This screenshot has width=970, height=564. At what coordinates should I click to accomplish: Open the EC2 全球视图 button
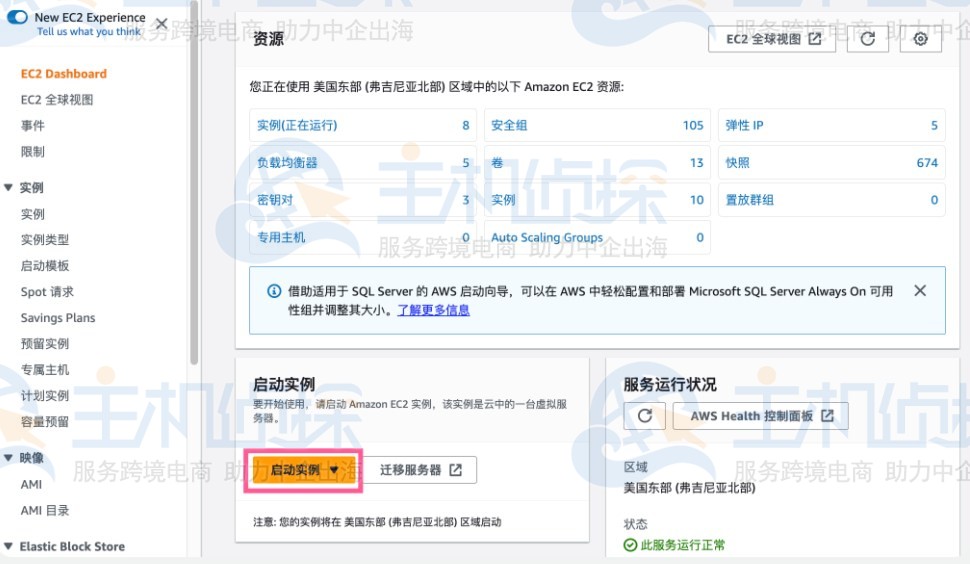coord(772,39)
